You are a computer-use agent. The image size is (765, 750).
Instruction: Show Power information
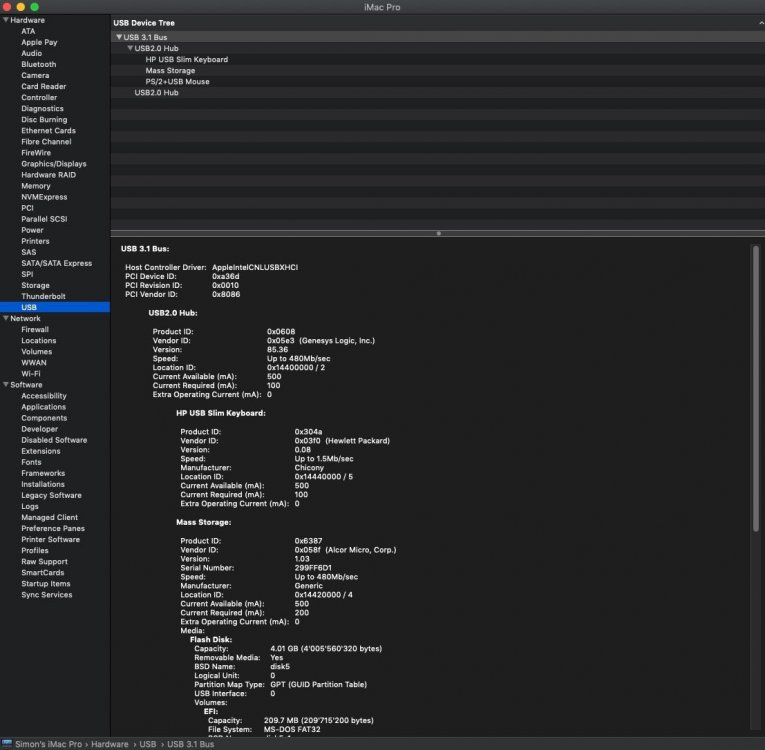[32, 230]
